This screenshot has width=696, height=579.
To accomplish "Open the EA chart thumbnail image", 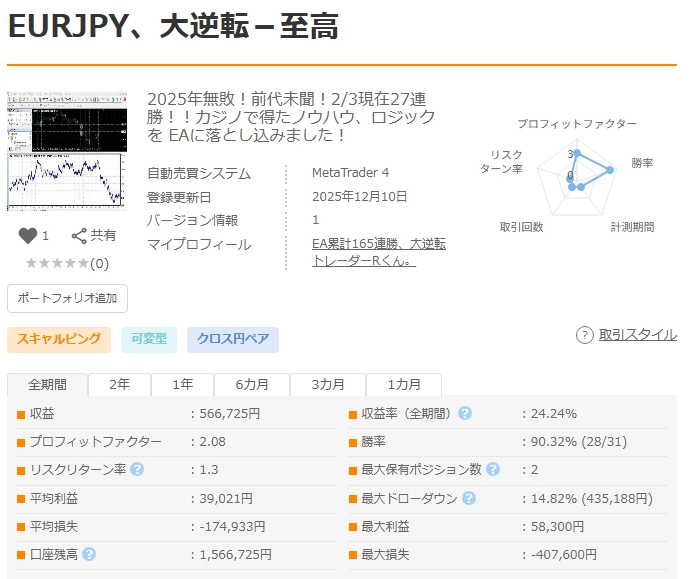I will (x=67, y=151).
